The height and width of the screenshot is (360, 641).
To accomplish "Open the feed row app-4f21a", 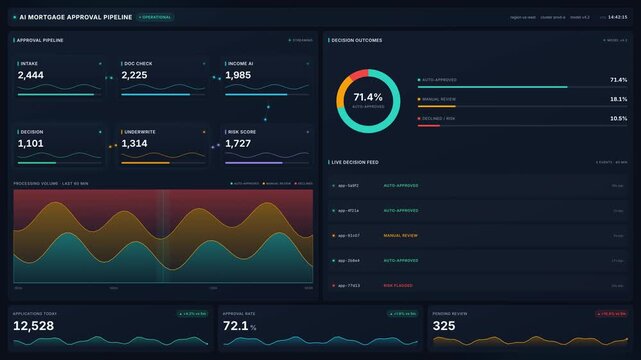I will [477, 210].
